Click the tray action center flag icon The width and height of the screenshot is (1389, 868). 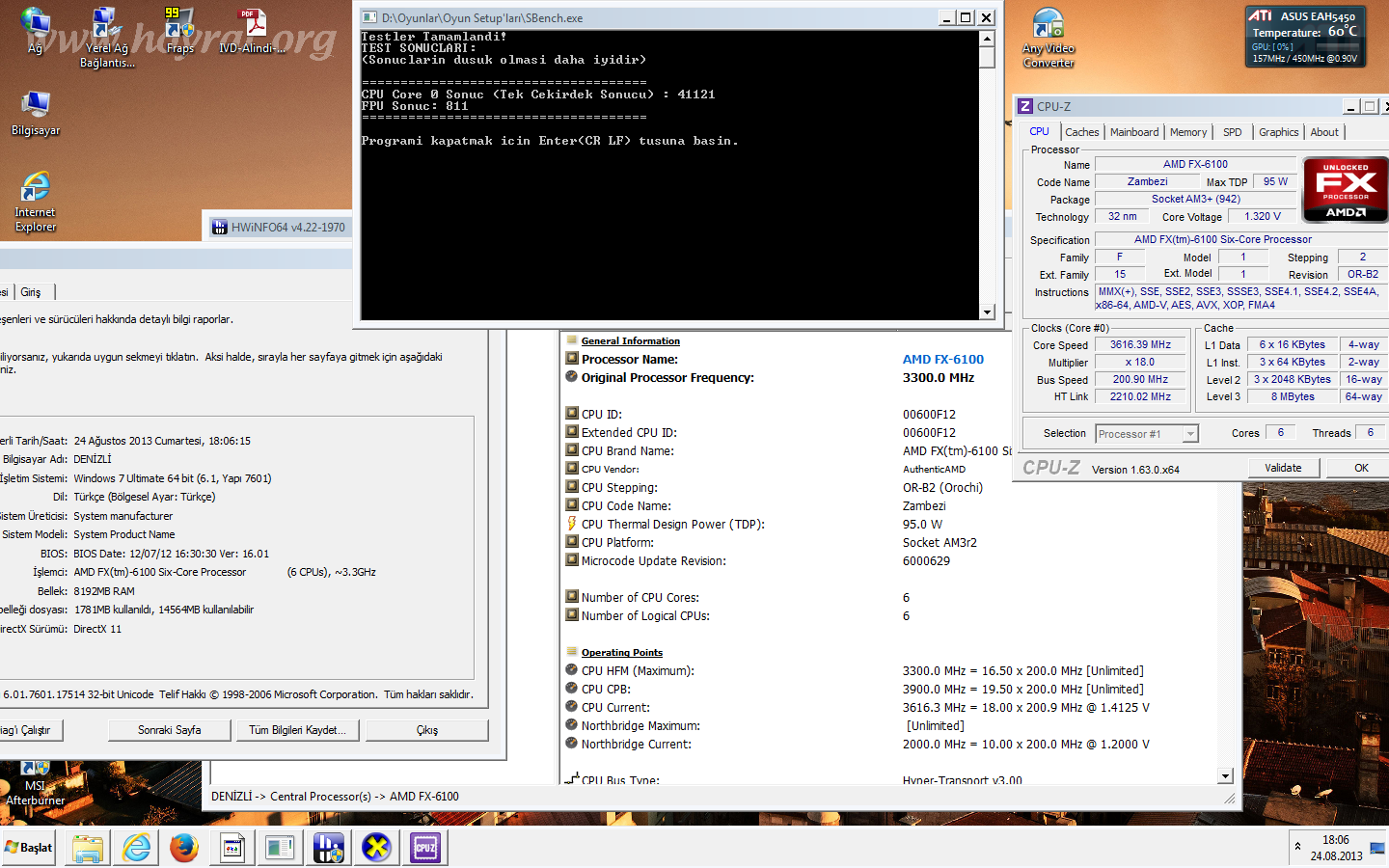1376,848
